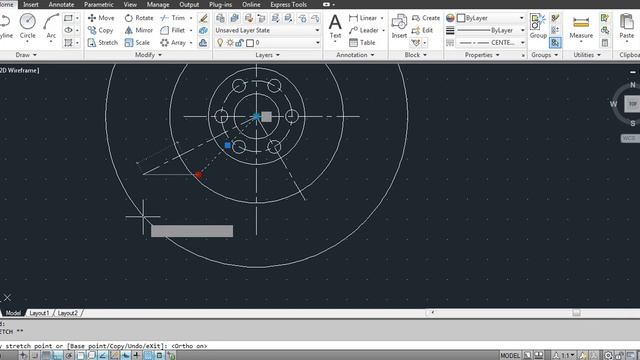
Task: Open the Output ribbon tab
Action: click(189, 4)
